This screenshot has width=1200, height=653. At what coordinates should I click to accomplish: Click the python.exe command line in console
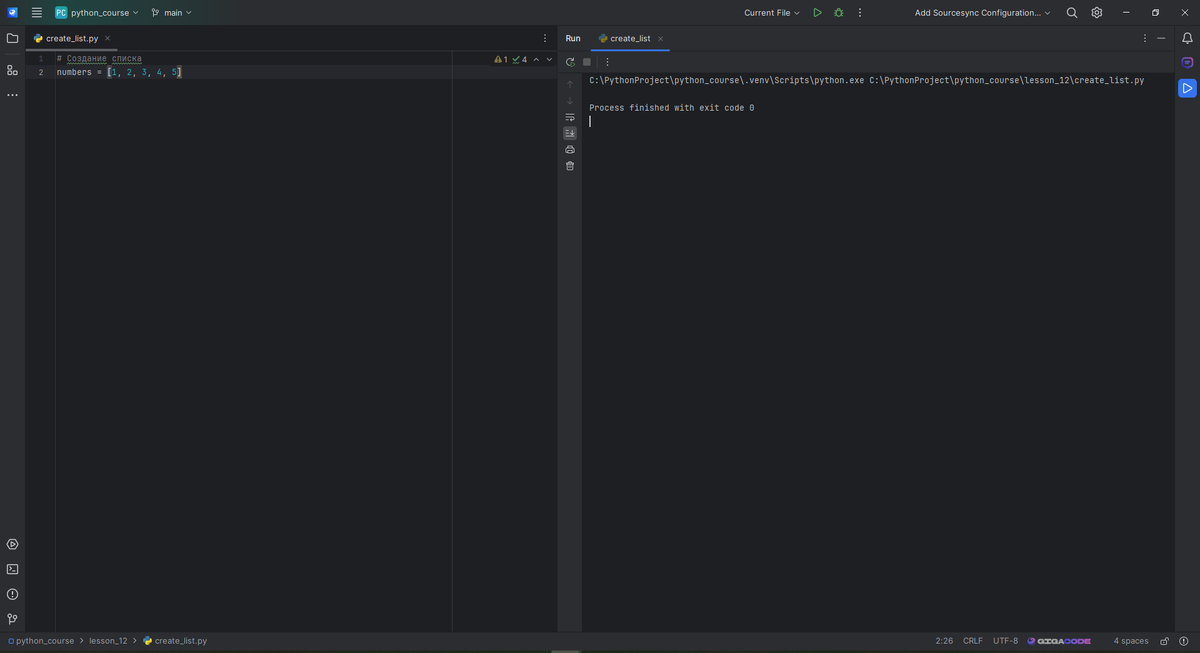click(867, 80)
